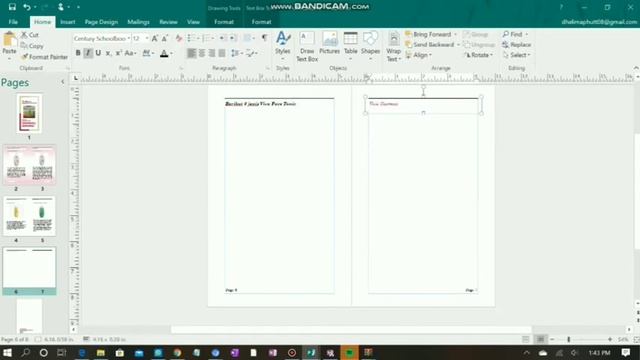640x360 pixels.
Task: Open the File tab
Action: [13, 22]
